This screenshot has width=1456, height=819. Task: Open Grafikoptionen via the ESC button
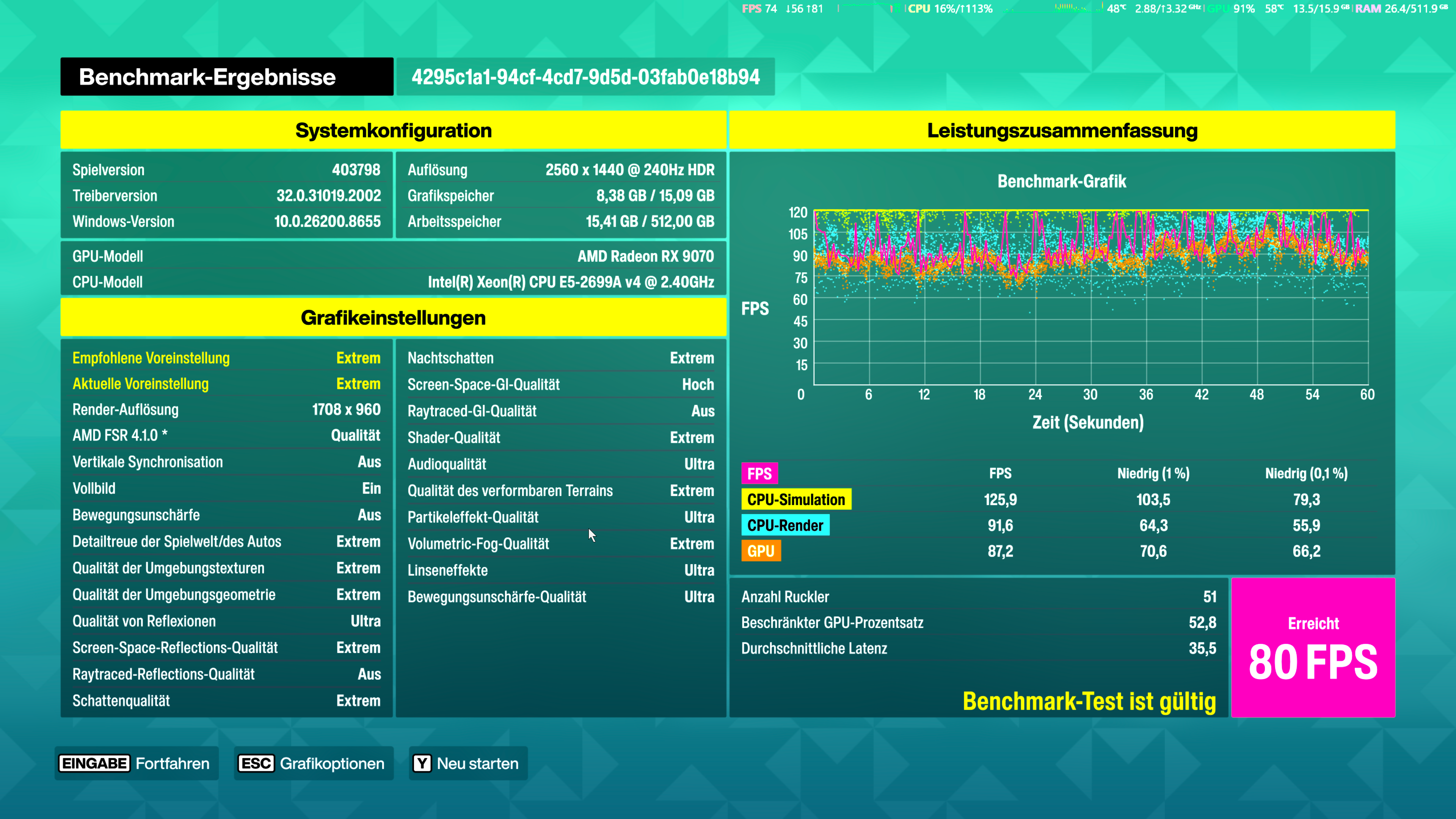(x=314, y=763)
